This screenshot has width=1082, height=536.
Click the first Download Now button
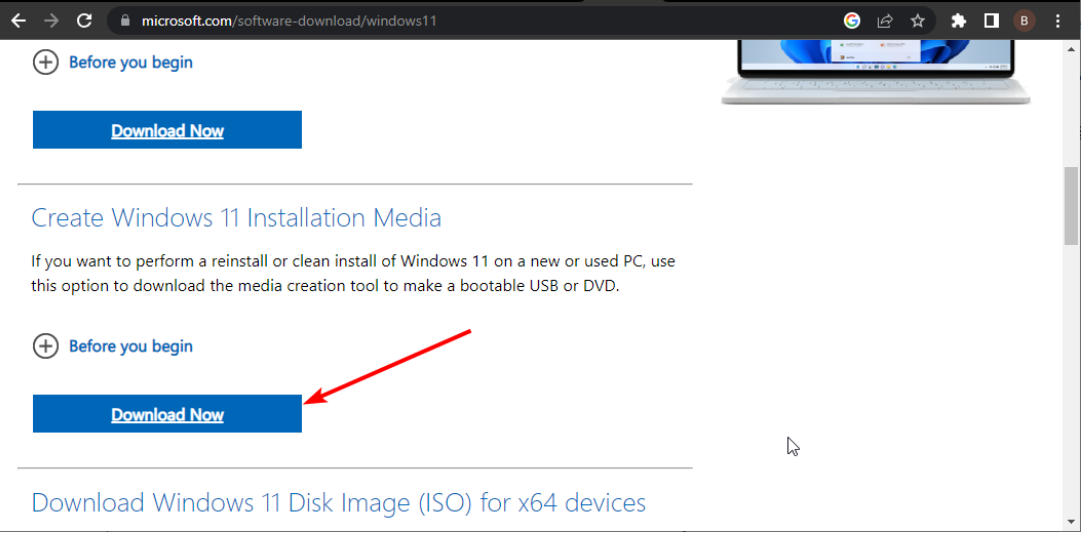click(x=167, y=130)
